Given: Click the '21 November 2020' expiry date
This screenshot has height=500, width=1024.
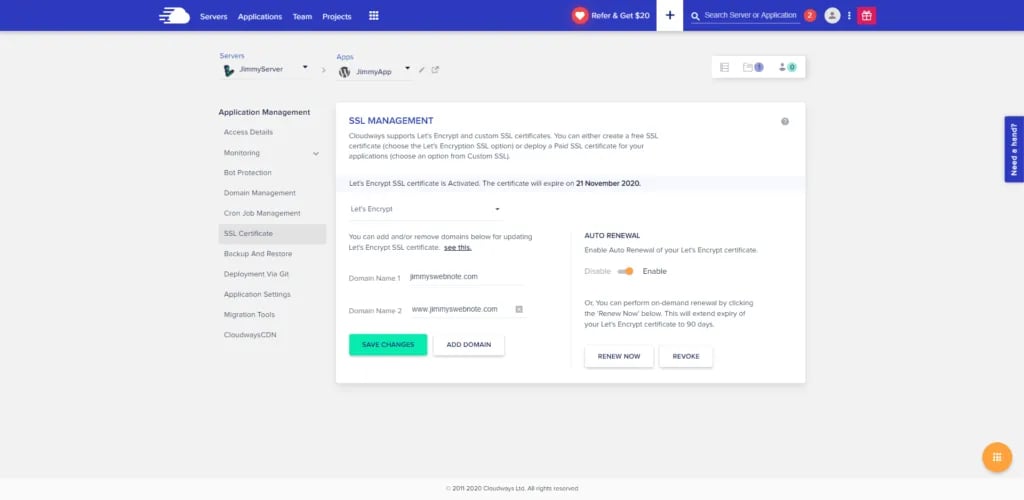Looking at the screenshot, I should click(x=608, y=183).
